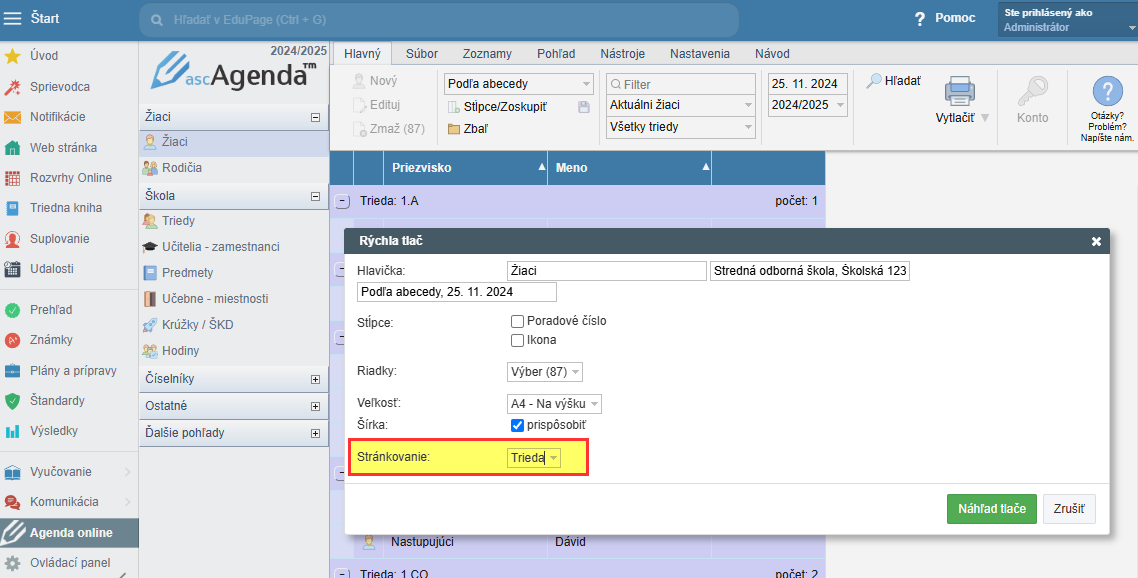The image size is (1138, 578).
Task: Open Plány a prípravy briefcase icon
Action: (x=12, y=370)
